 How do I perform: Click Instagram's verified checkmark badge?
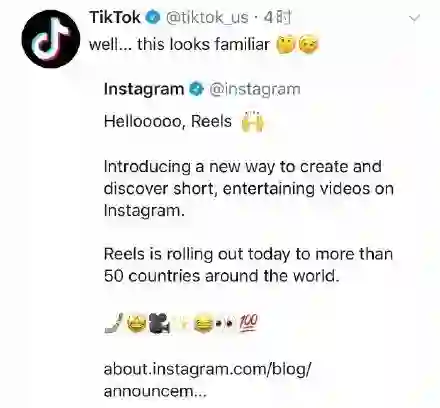197,89
